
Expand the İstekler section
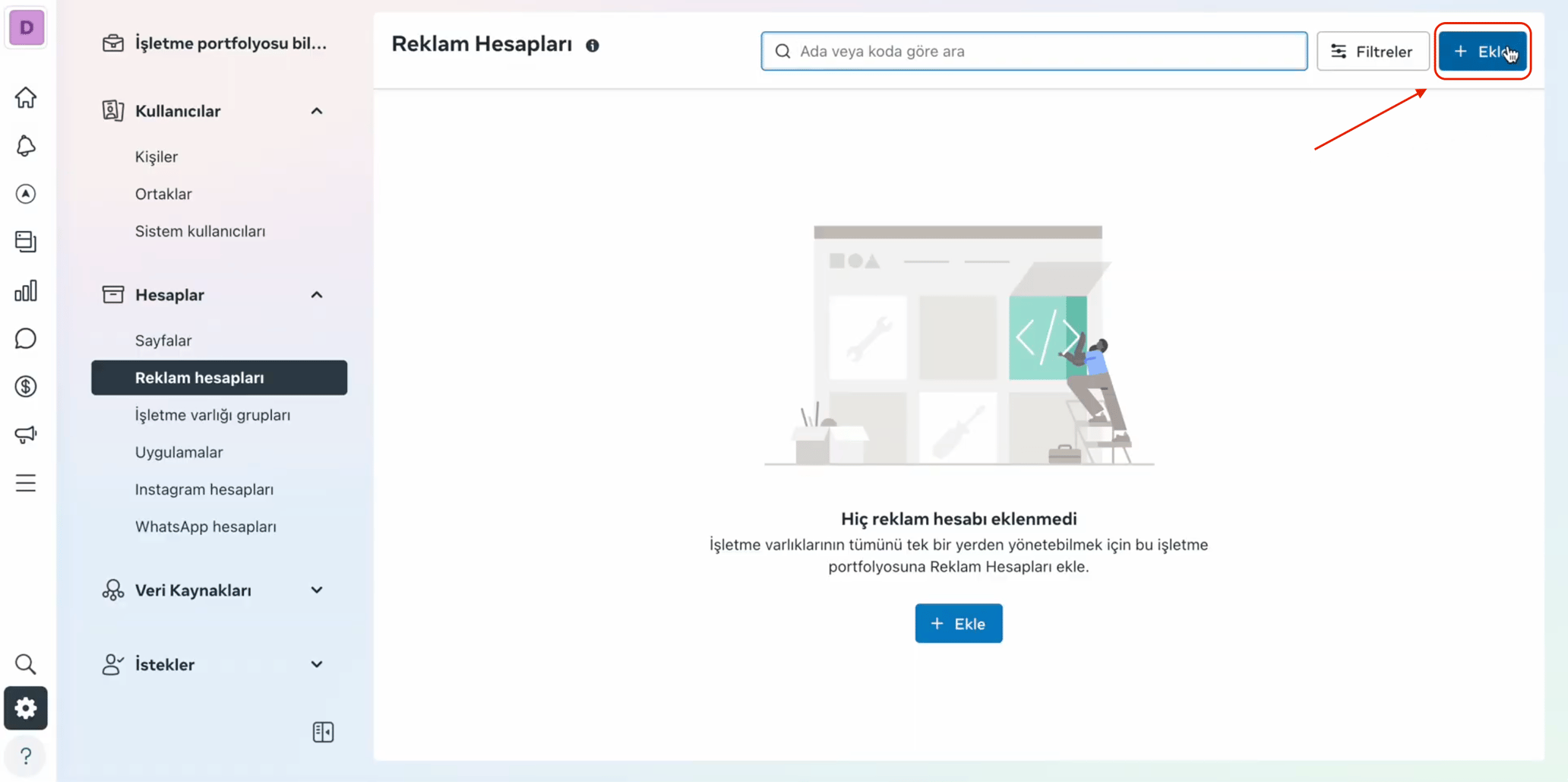coord(317,663)
